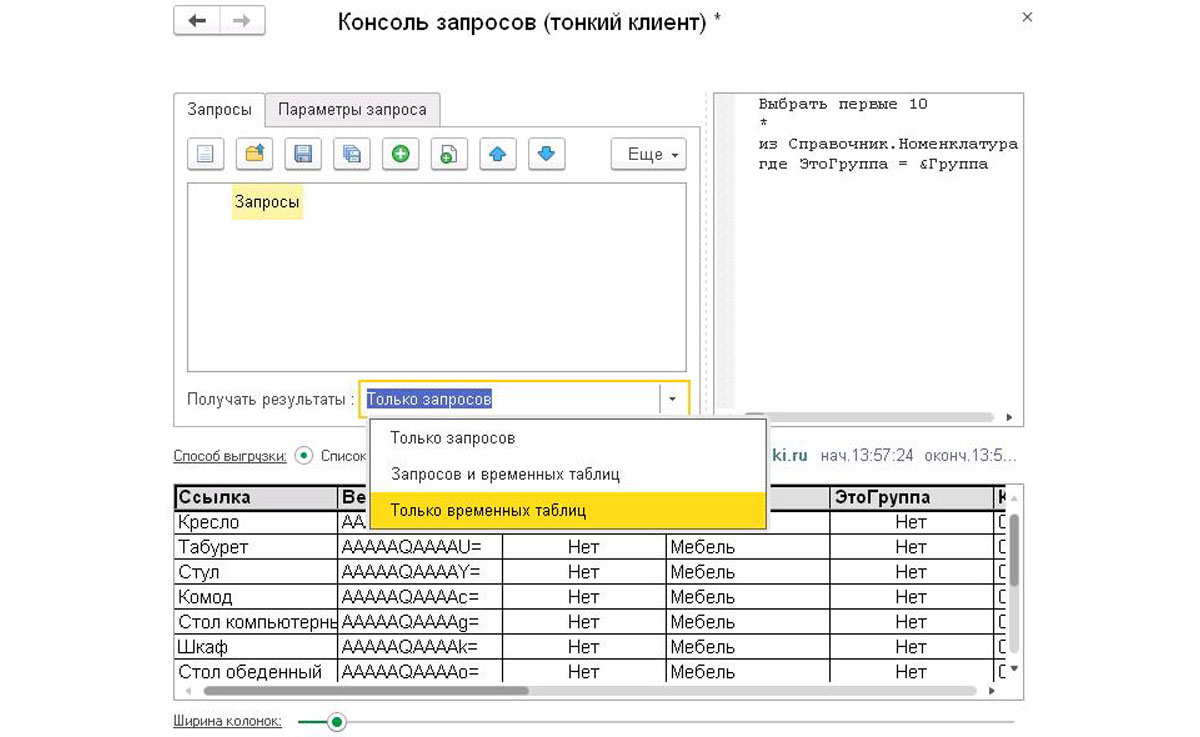Viewport: 1200px width, 737px height.
Task: Select 'Запросов и временных таблиц' option
Action: [x=505, y=474]
